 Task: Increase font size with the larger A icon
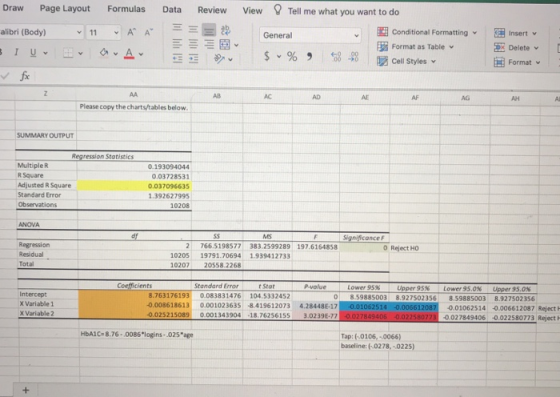tap(131, 32)
